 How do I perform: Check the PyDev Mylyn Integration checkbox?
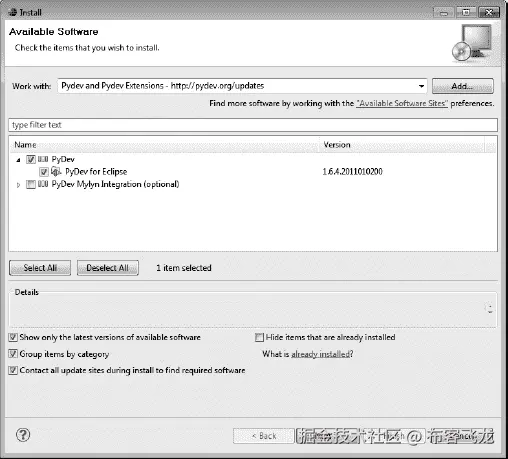31,184
